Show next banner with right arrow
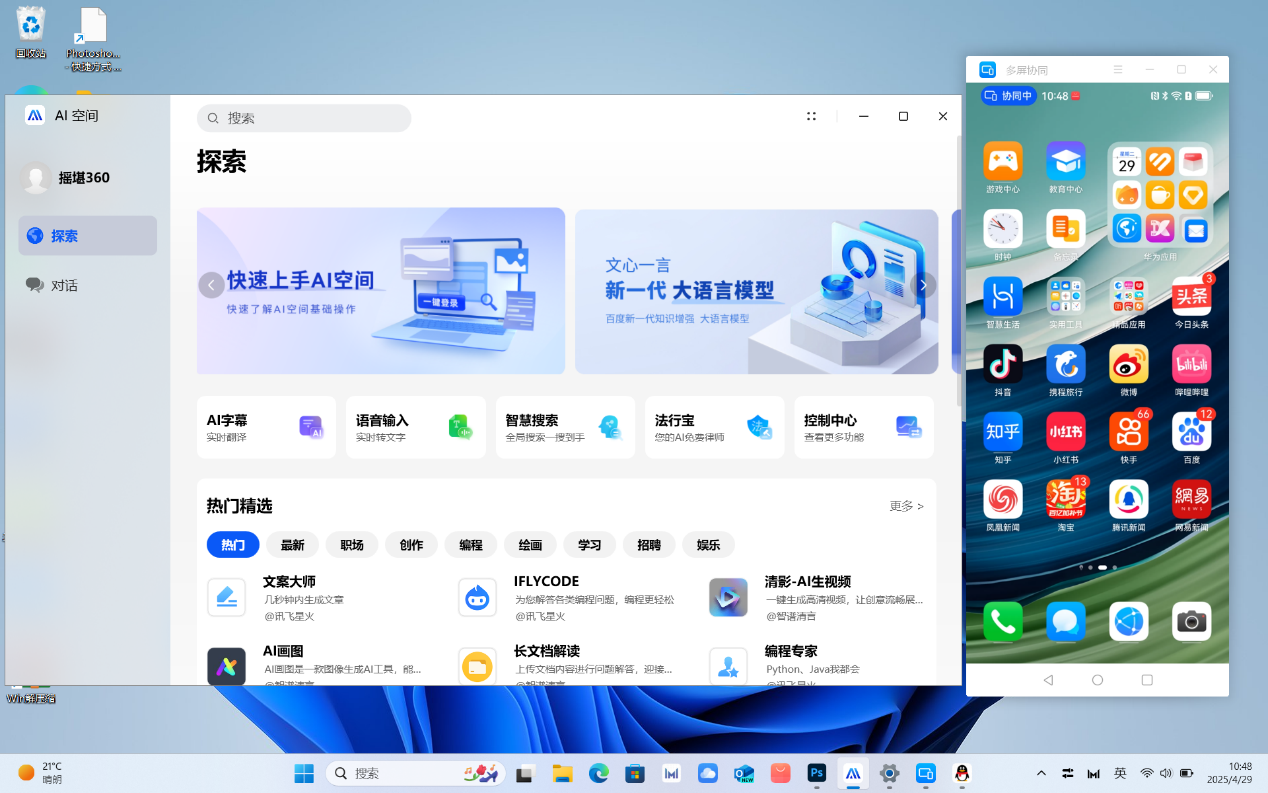1268x793 pixels. pos(923,286)
